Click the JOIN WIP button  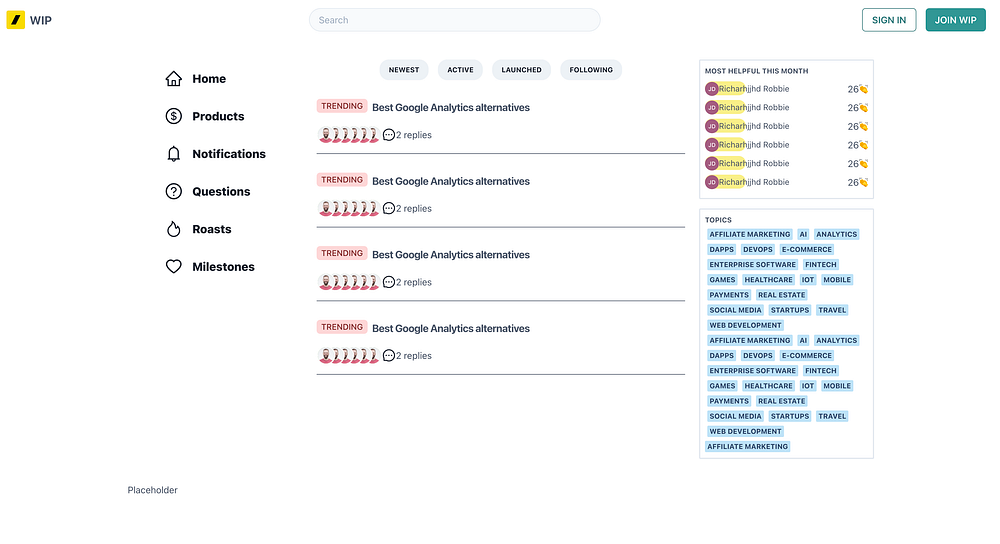click(x=955, y=20)
